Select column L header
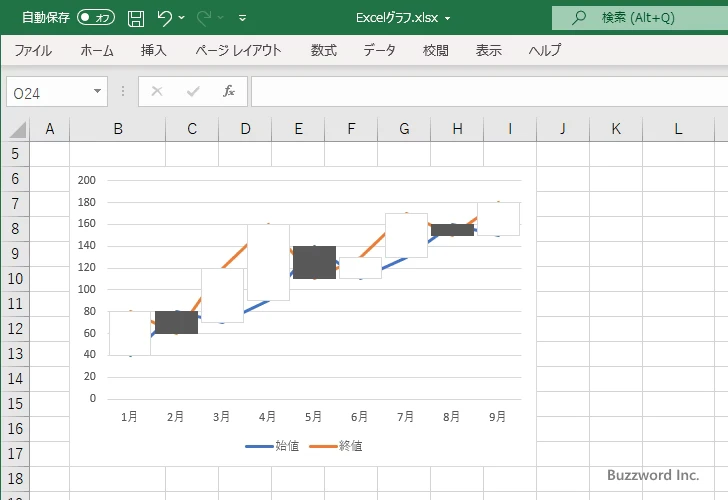 coord(678,129)
